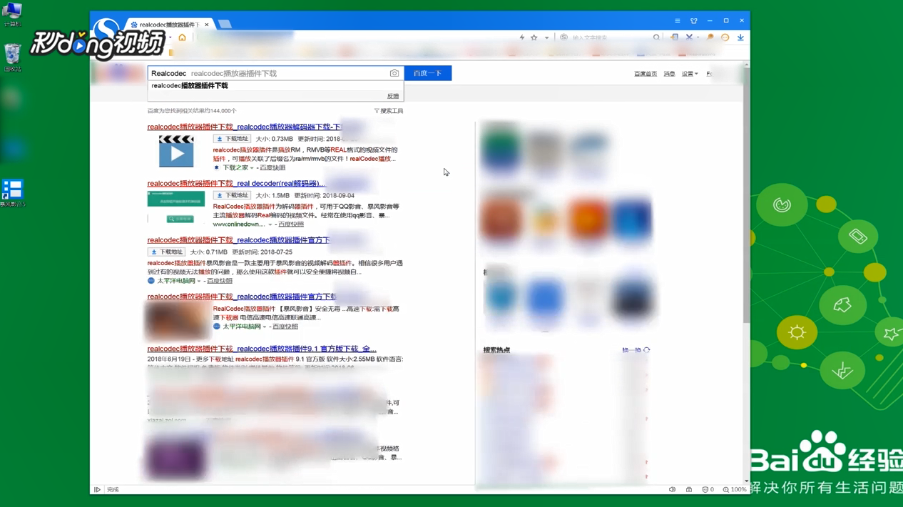Click 下载地址 button in the 1.5MB result
903x507 pixels.
coord(232,195)
